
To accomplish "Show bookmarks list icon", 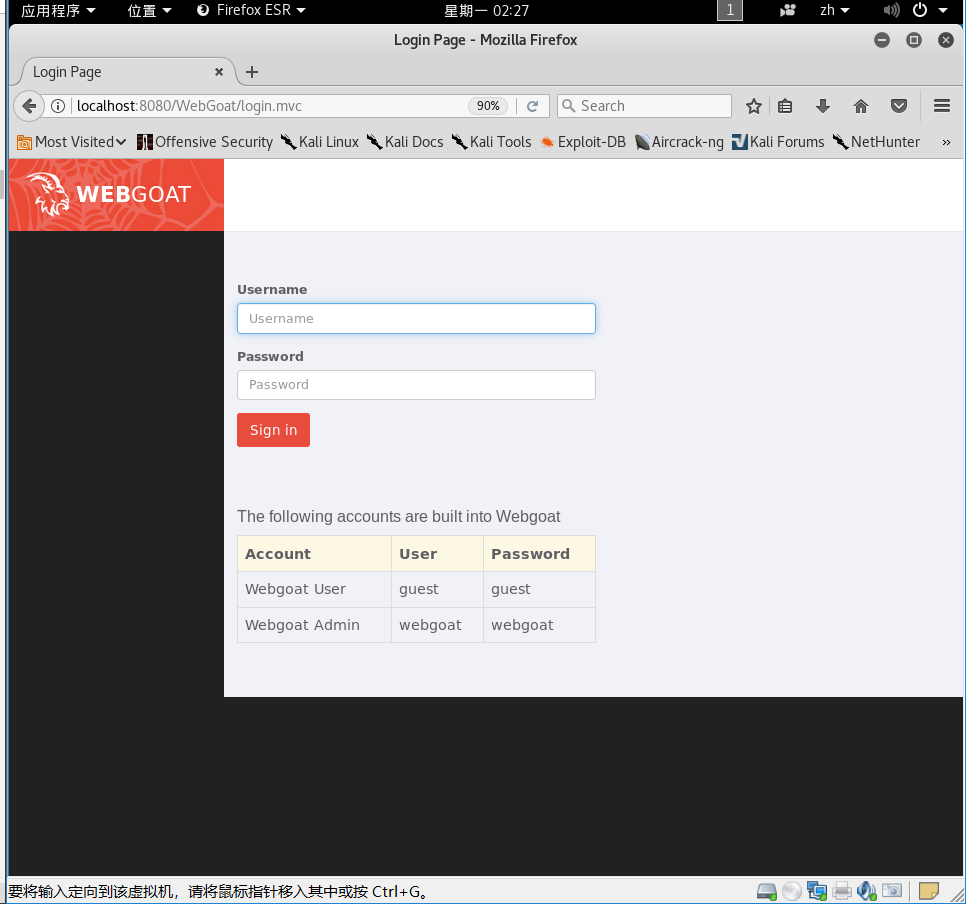I will (785, 106).
